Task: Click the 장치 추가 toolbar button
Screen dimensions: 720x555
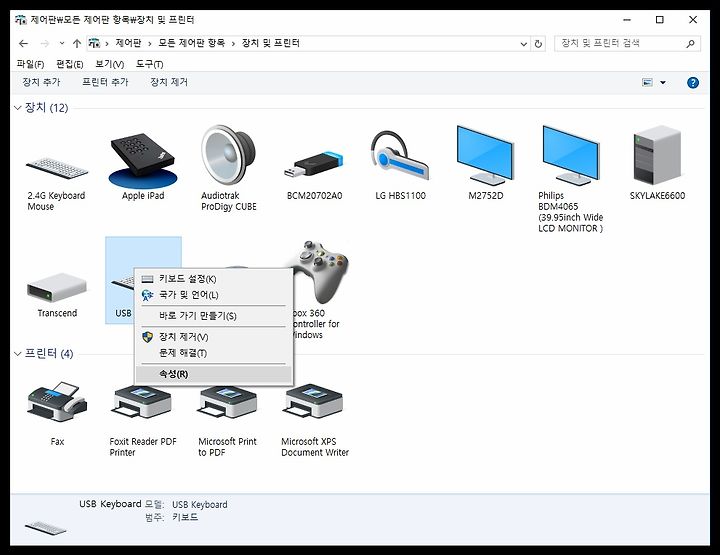Action: click(x=41, y=82)
